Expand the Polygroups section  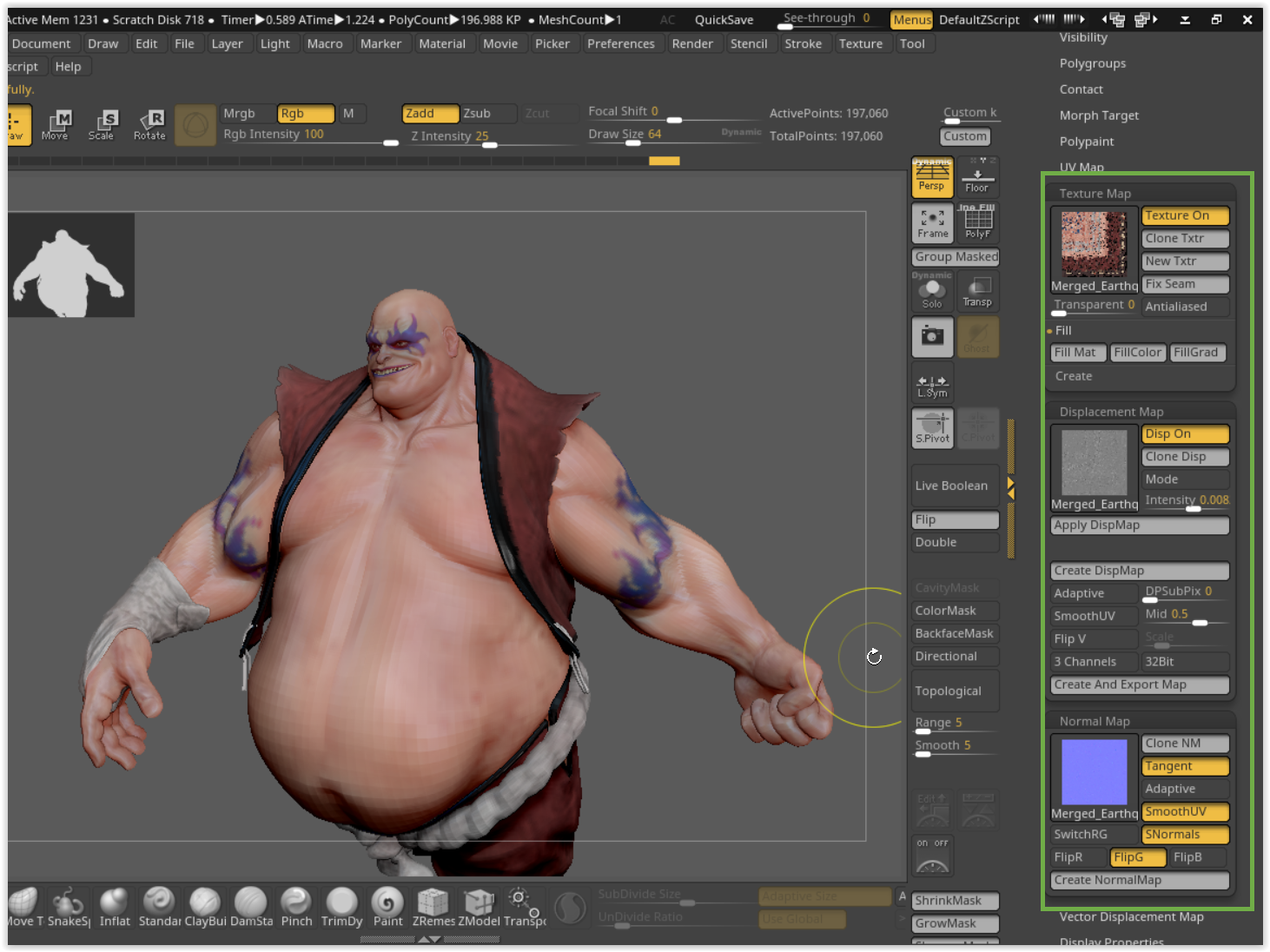pyautogui.click(x=1092, y=63)
